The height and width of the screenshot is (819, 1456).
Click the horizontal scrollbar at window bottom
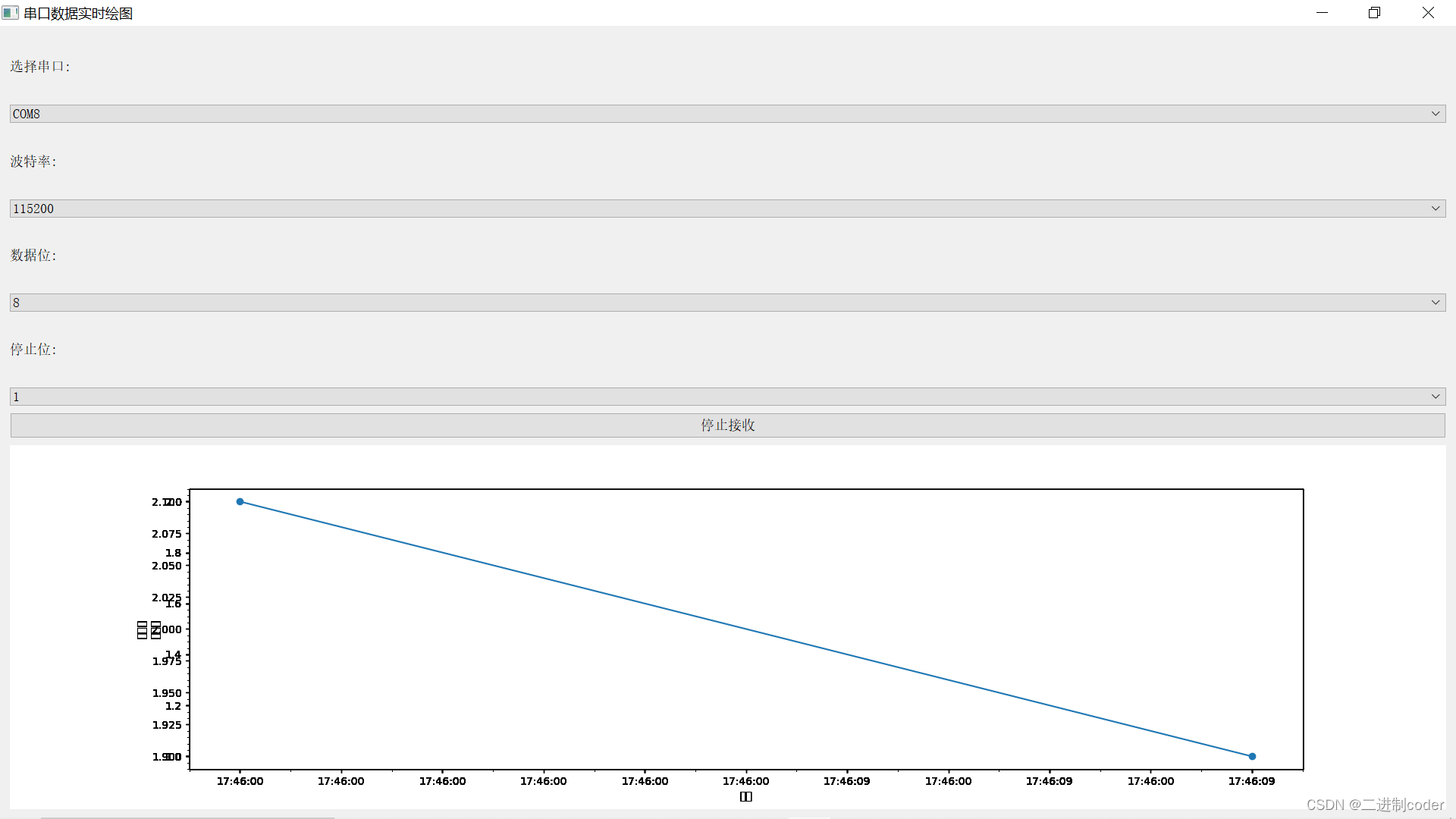(187, 817)
